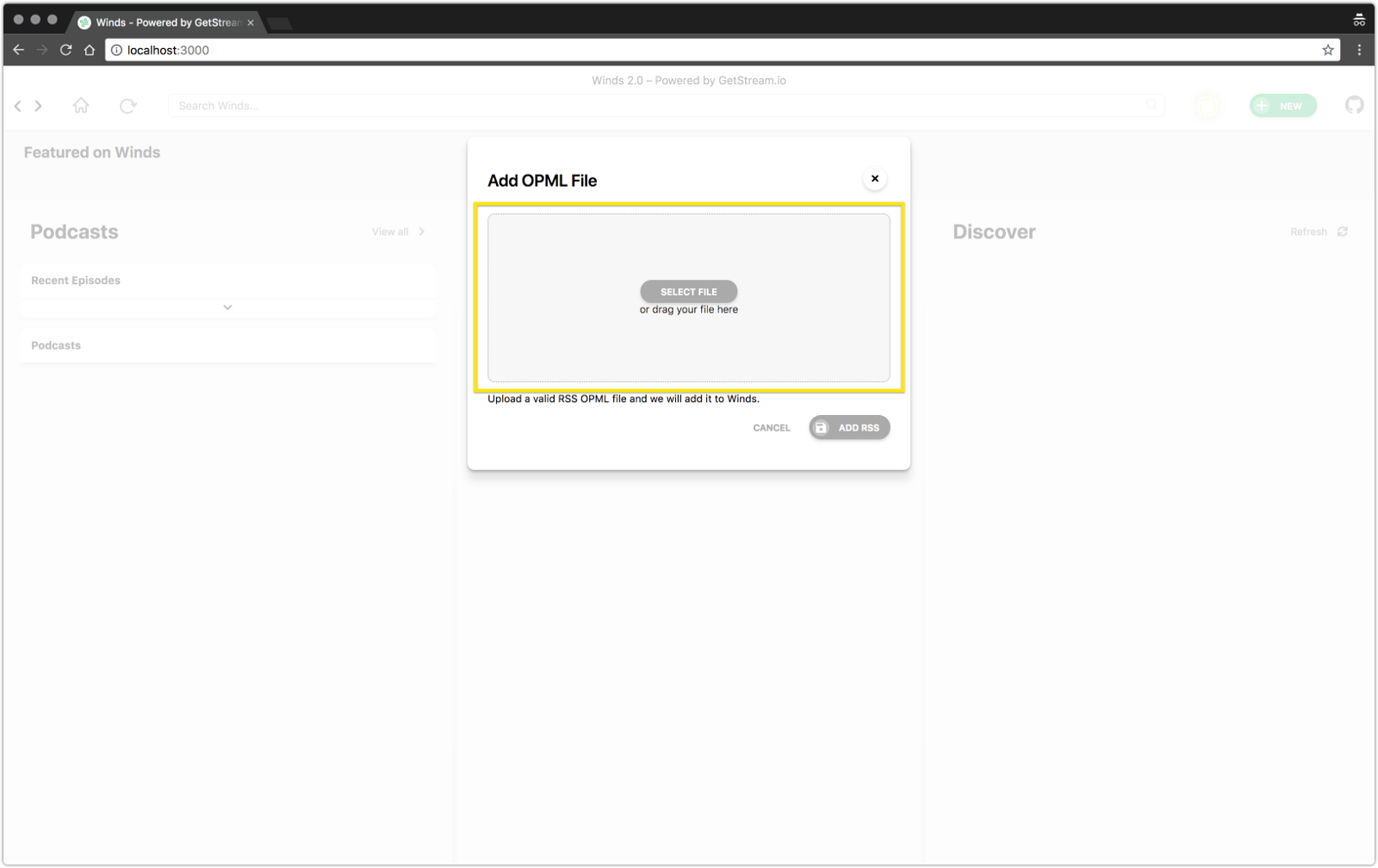The width and height of the screenshot is (1378, 868).
Task: Click the green NEW button
Action: 1283,106
